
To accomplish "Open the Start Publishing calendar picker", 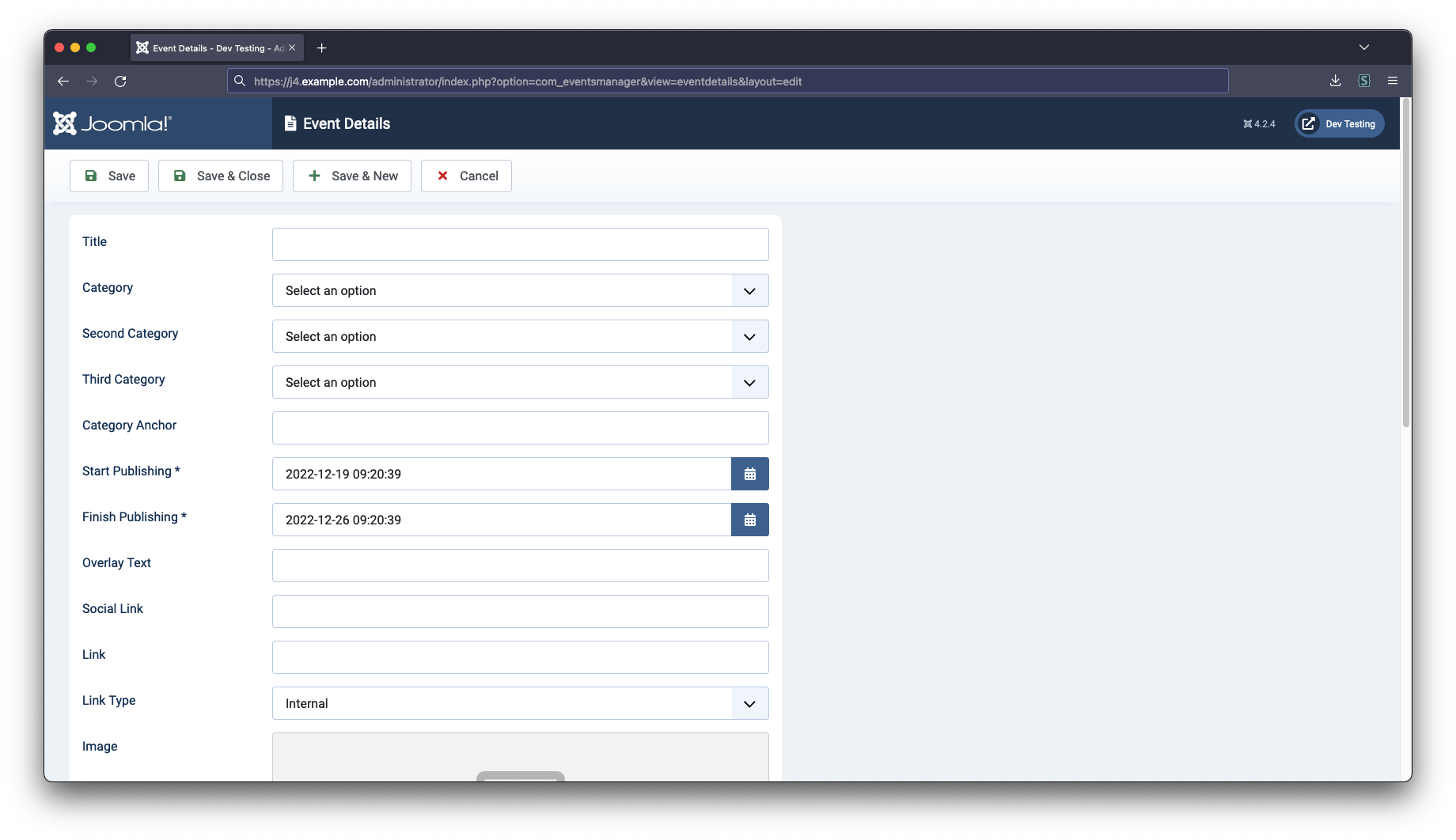I will tap(749, 474).
